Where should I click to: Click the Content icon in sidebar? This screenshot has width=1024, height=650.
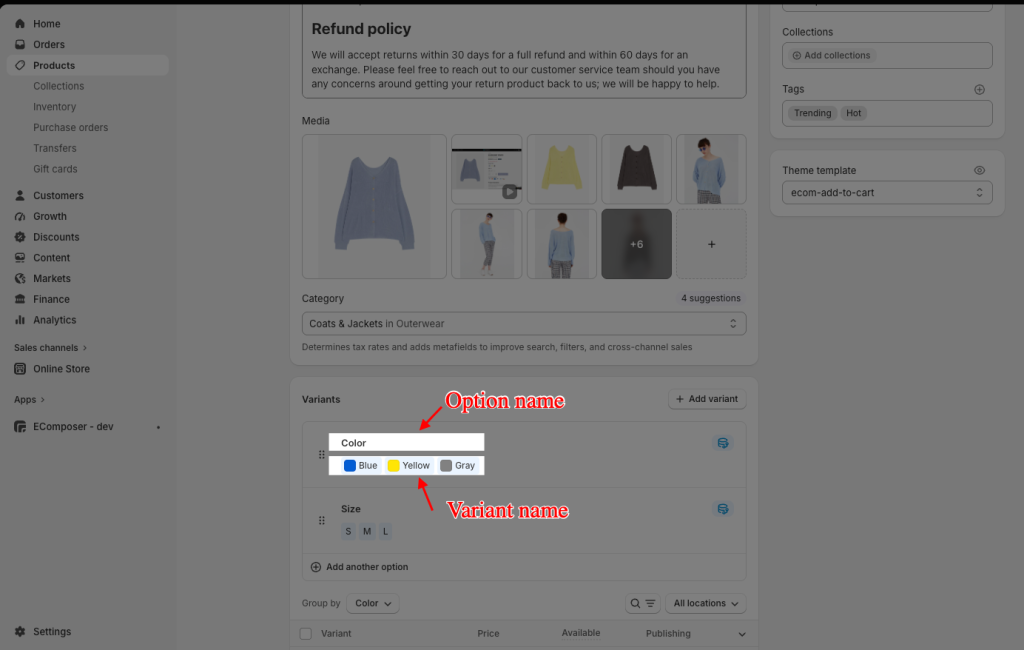coord(20,258)
